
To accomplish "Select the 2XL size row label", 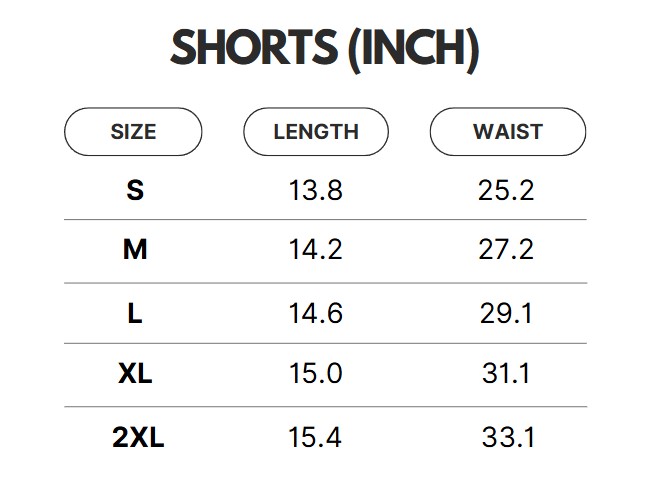I will pyautogui.click(x=137, y=437).
